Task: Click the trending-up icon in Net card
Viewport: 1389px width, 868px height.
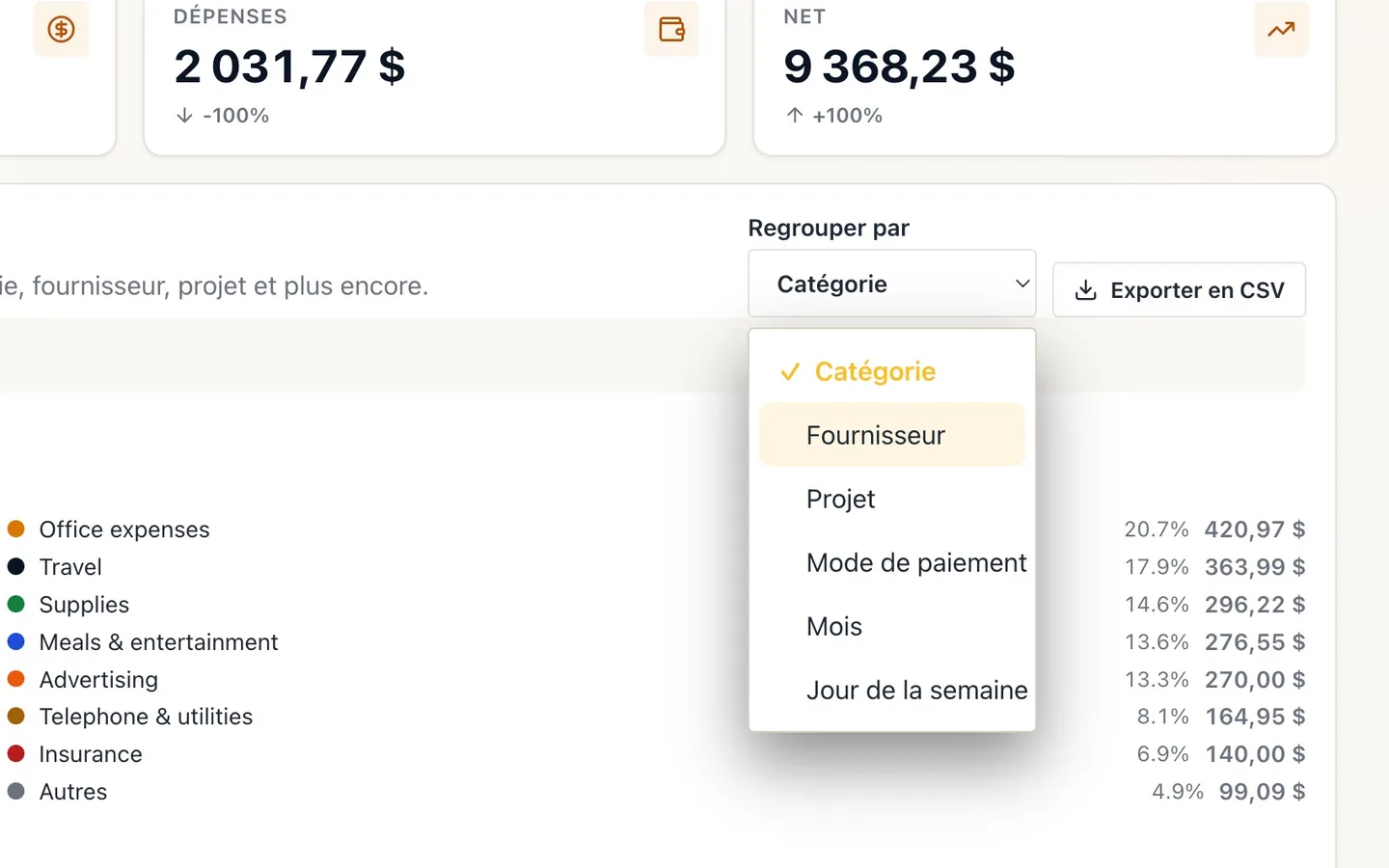Action: 1281,29
